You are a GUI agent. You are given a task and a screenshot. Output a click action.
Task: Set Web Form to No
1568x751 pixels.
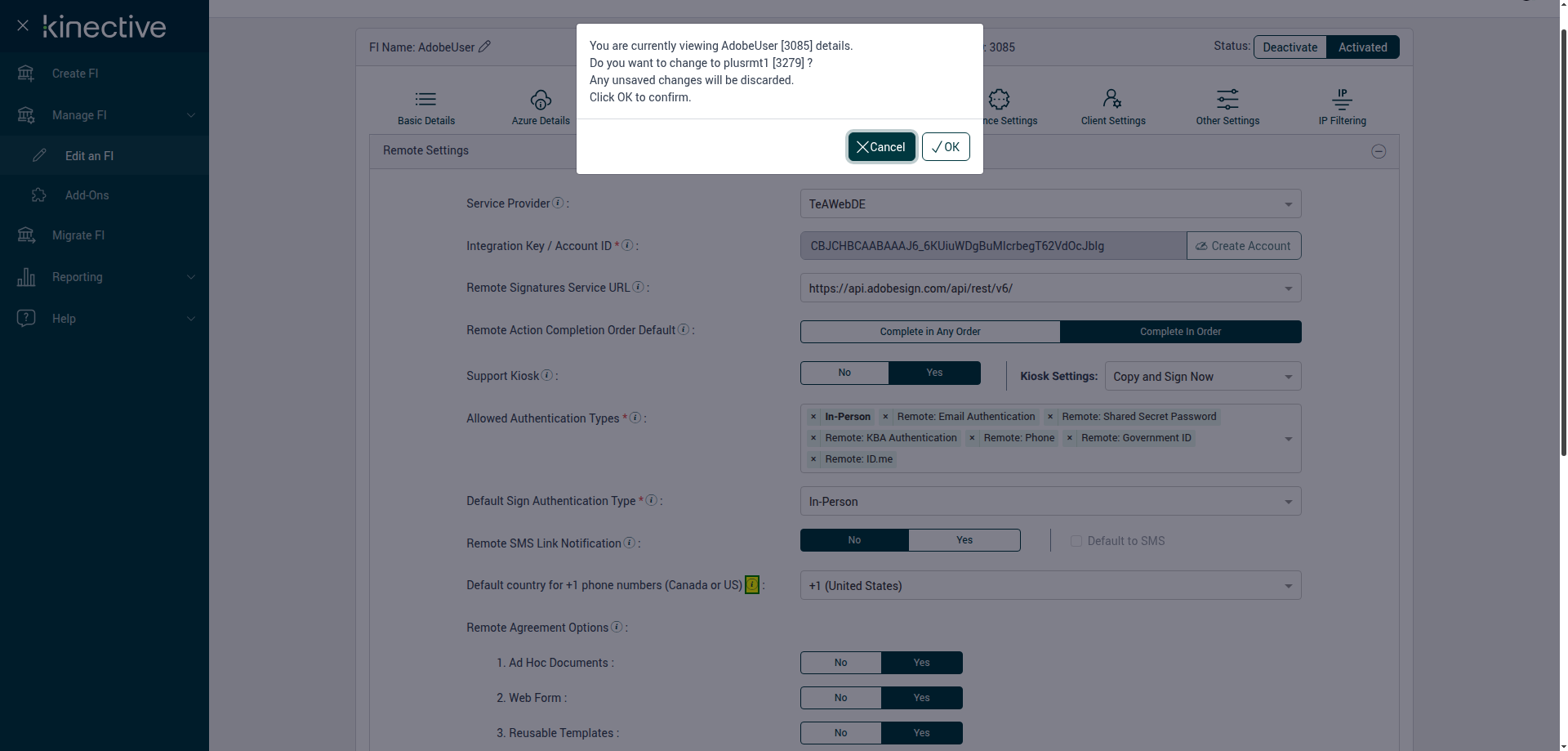pyautogui.click(x=840, y=698)
